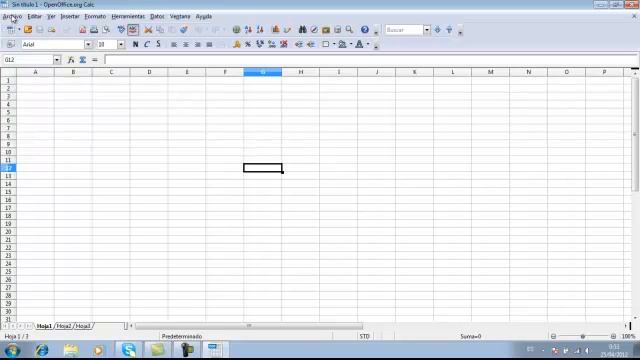Click the Skype taskbar icon
640x360 pixels.
129,350
